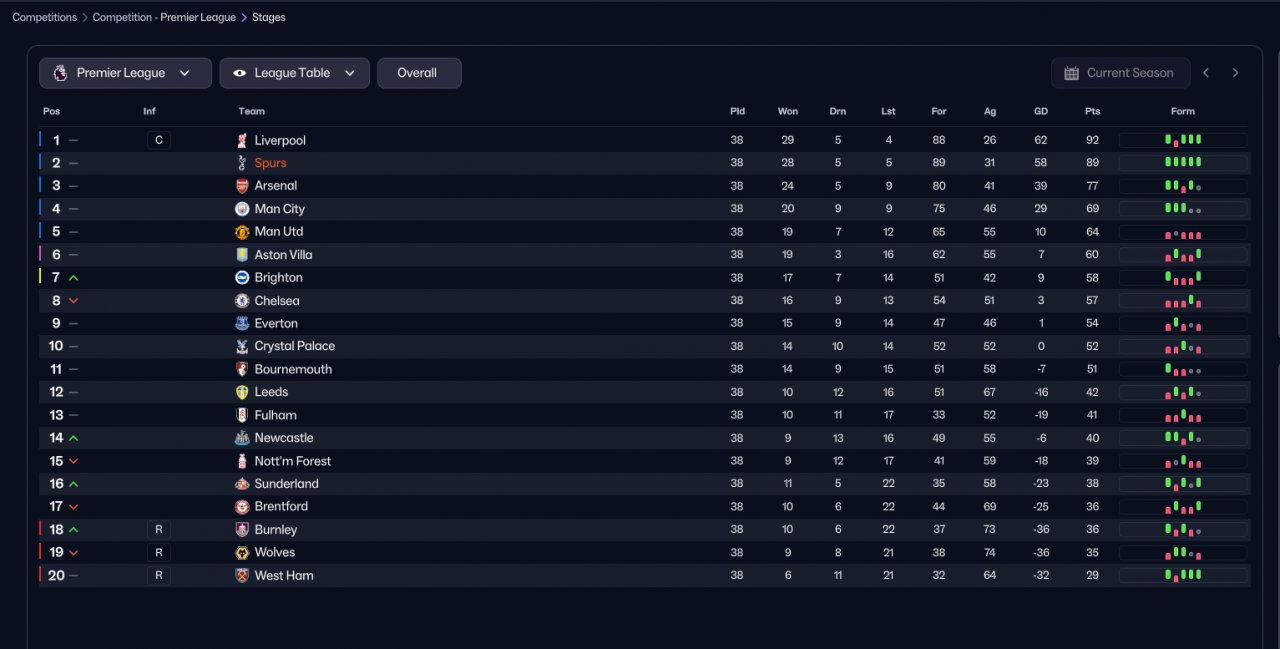
Task: Sort table by Drn column header
Action: (838, 112)
